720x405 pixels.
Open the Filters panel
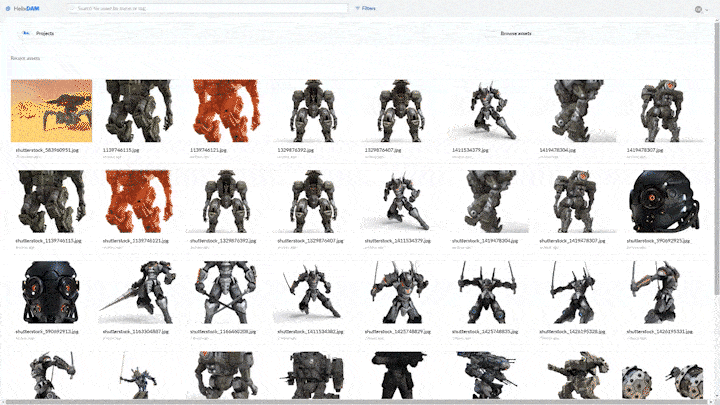[366, 8]
